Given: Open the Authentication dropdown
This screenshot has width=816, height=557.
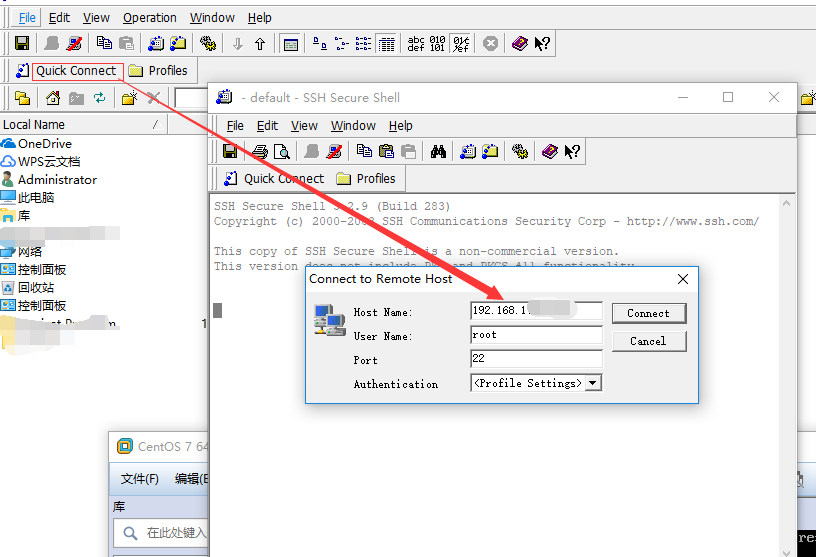Looking at the screenshot, I should 592,383.
